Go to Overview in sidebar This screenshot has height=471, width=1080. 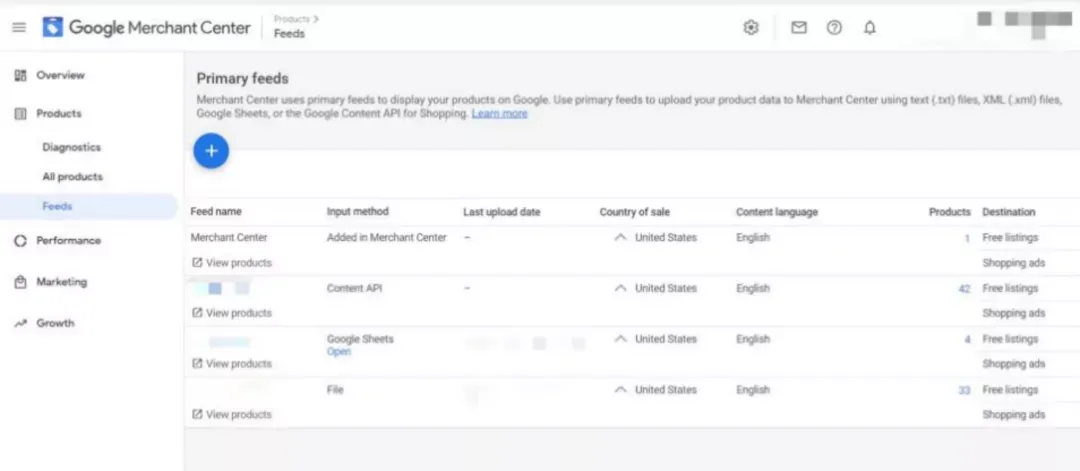61,75
